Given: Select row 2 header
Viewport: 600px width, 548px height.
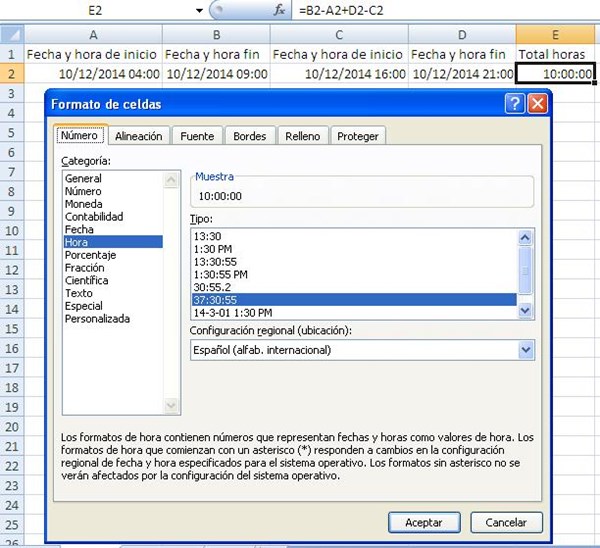Looking at the screenshot, I should click(x=11, y=74).
